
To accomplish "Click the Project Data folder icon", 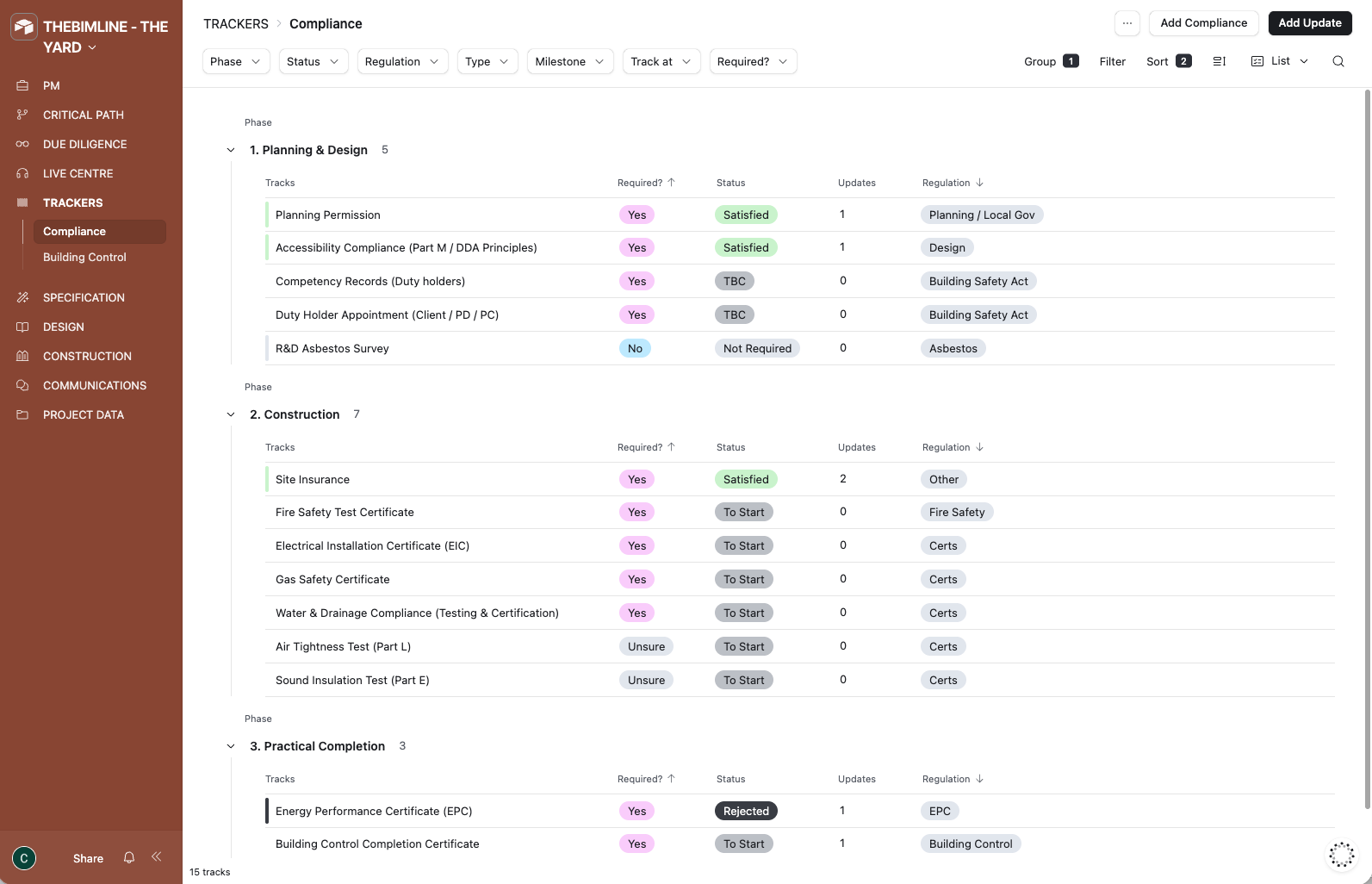I will (22, 414).
